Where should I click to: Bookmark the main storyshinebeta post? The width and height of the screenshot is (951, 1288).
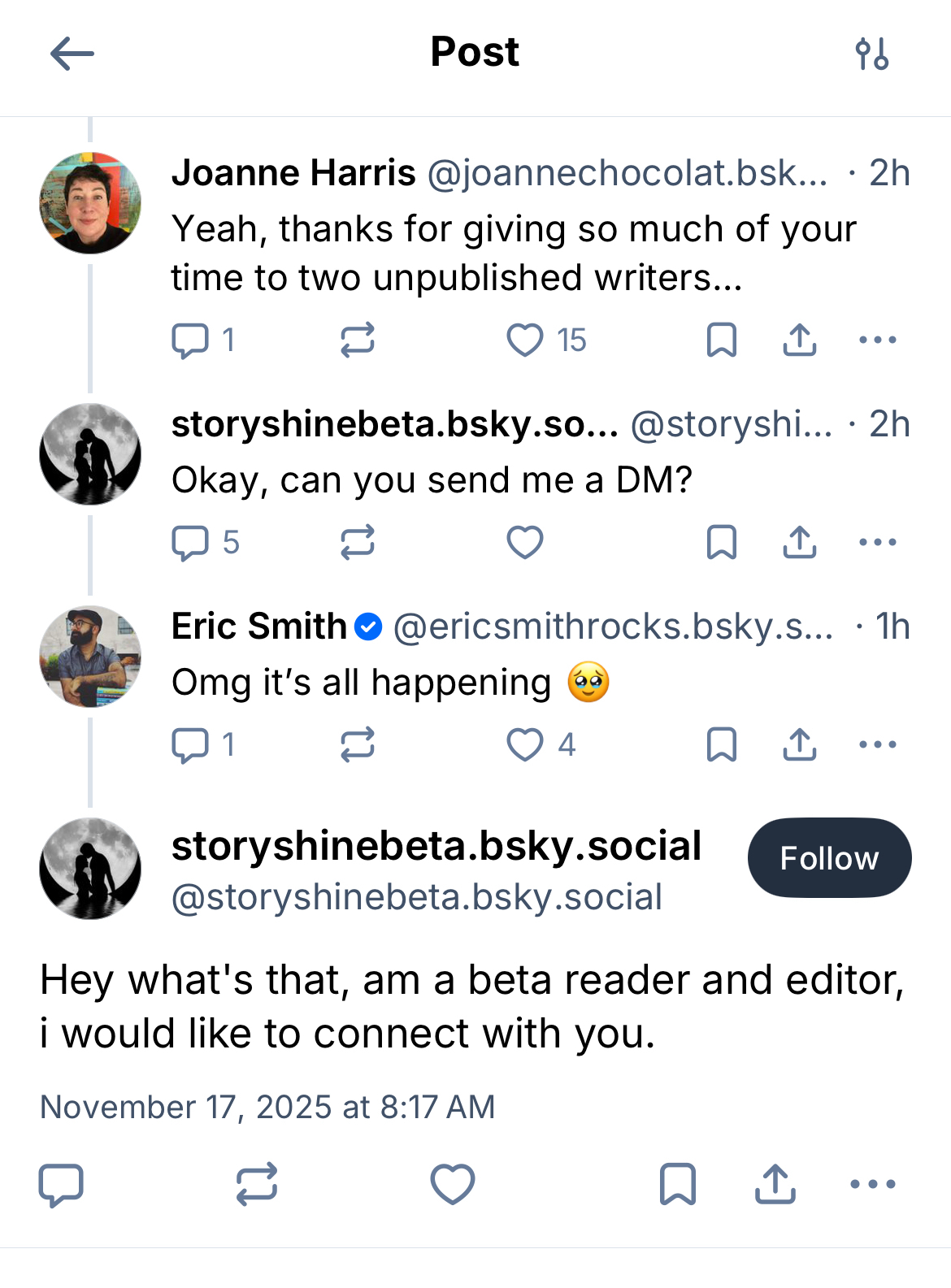pyautogui.click(x=678, y=1184)
